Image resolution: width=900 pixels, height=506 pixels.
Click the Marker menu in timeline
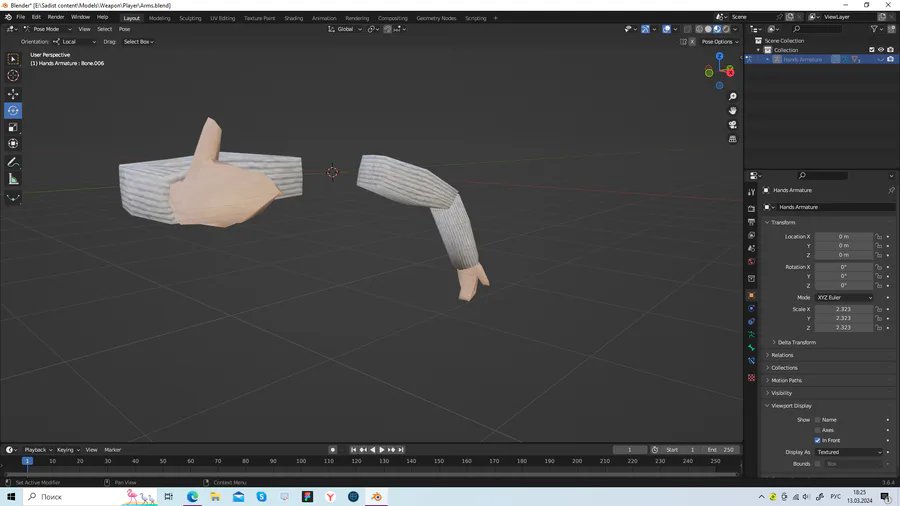click(112, 450)
